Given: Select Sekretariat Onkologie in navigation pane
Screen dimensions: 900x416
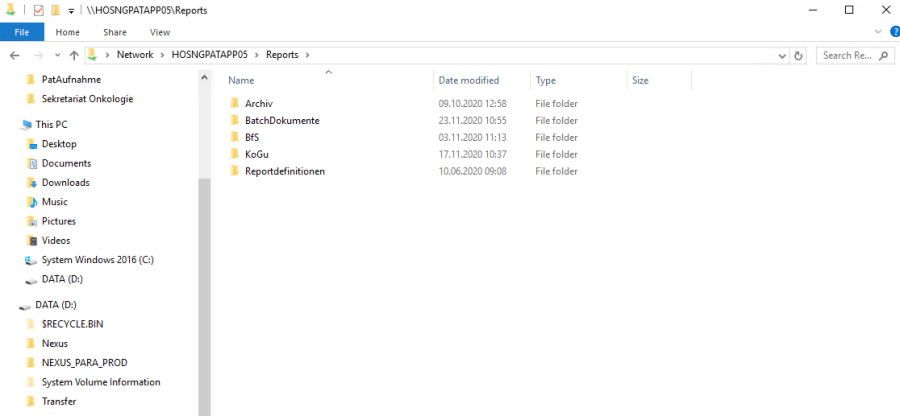Looking at the screenshot, I should 87,99.
